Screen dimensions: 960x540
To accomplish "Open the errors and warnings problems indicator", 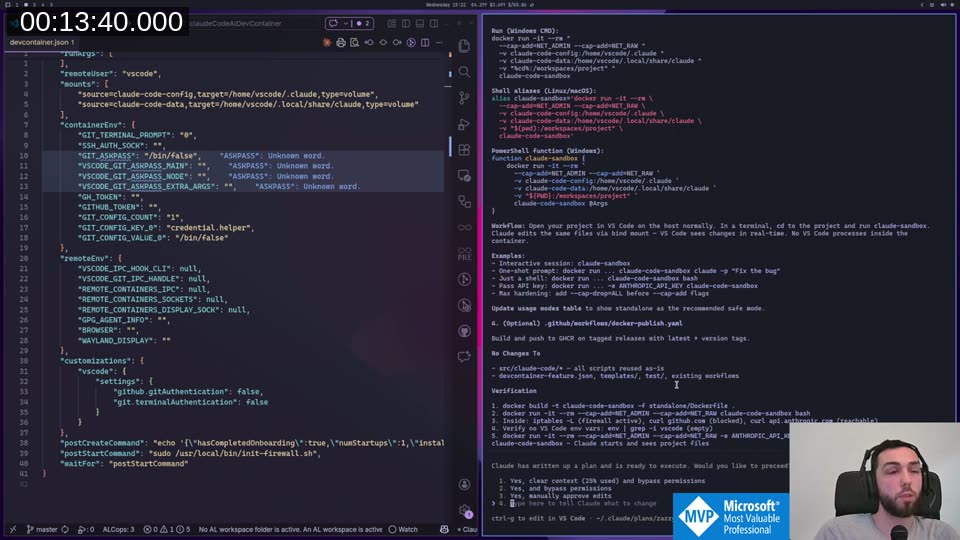I will [167, 530].
